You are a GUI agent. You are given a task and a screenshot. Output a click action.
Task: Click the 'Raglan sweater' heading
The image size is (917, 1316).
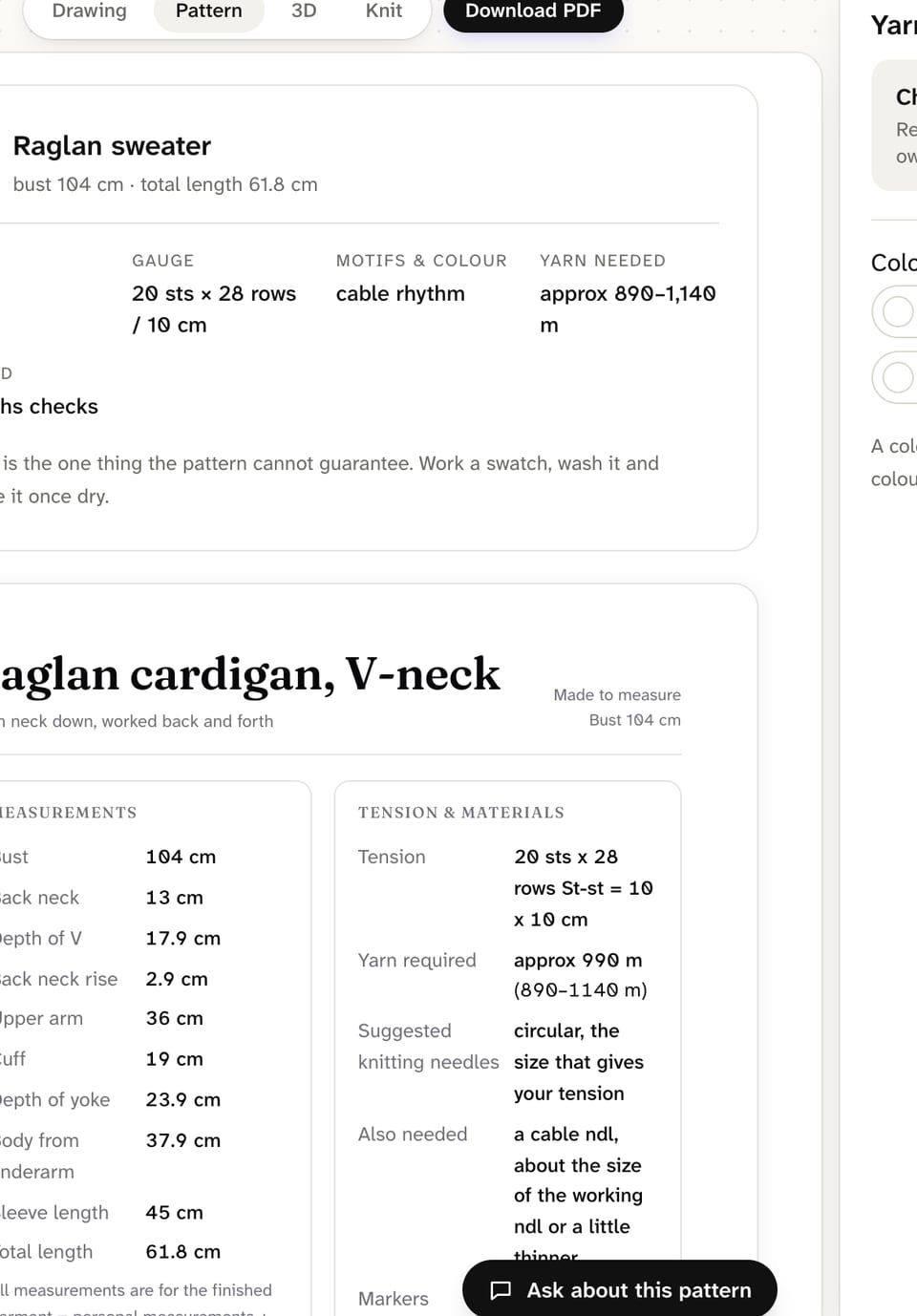(112, 146)
